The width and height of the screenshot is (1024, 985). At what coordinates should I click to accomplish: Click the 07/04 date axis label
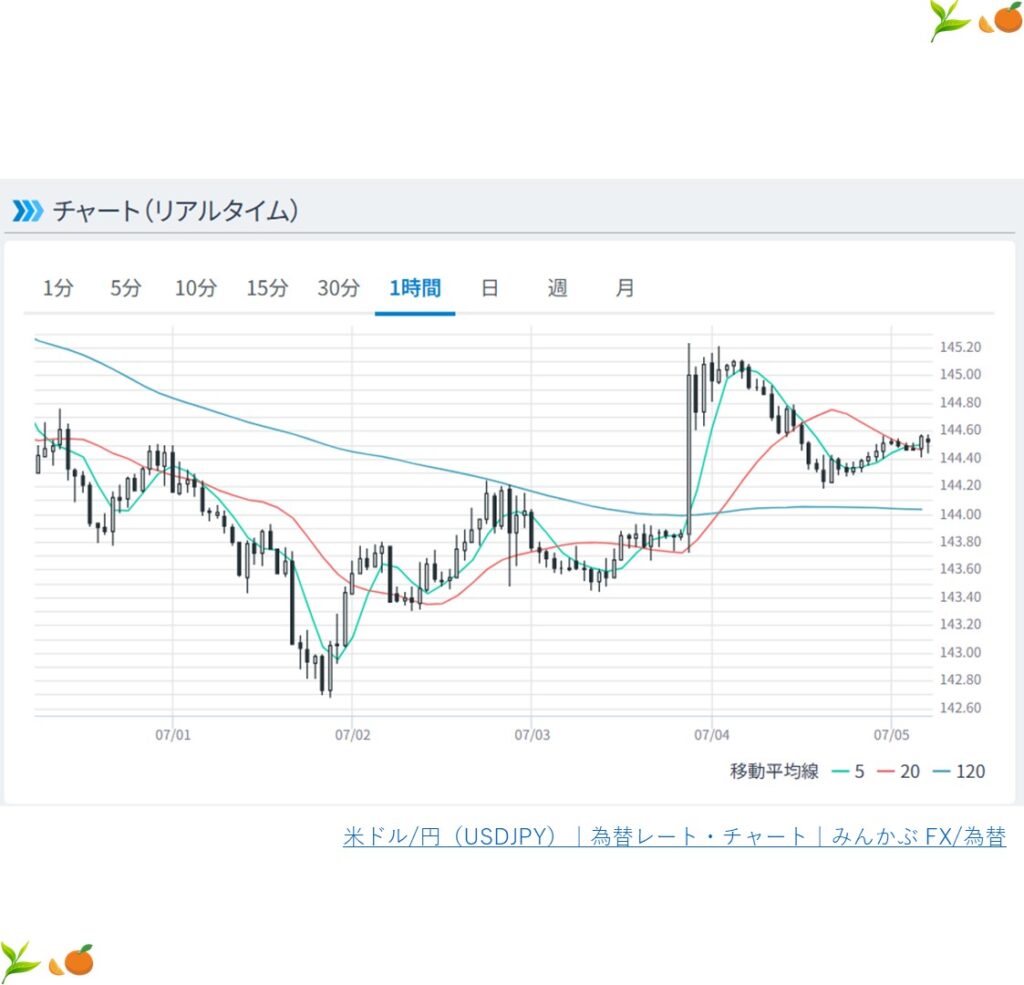click(712, 735)
